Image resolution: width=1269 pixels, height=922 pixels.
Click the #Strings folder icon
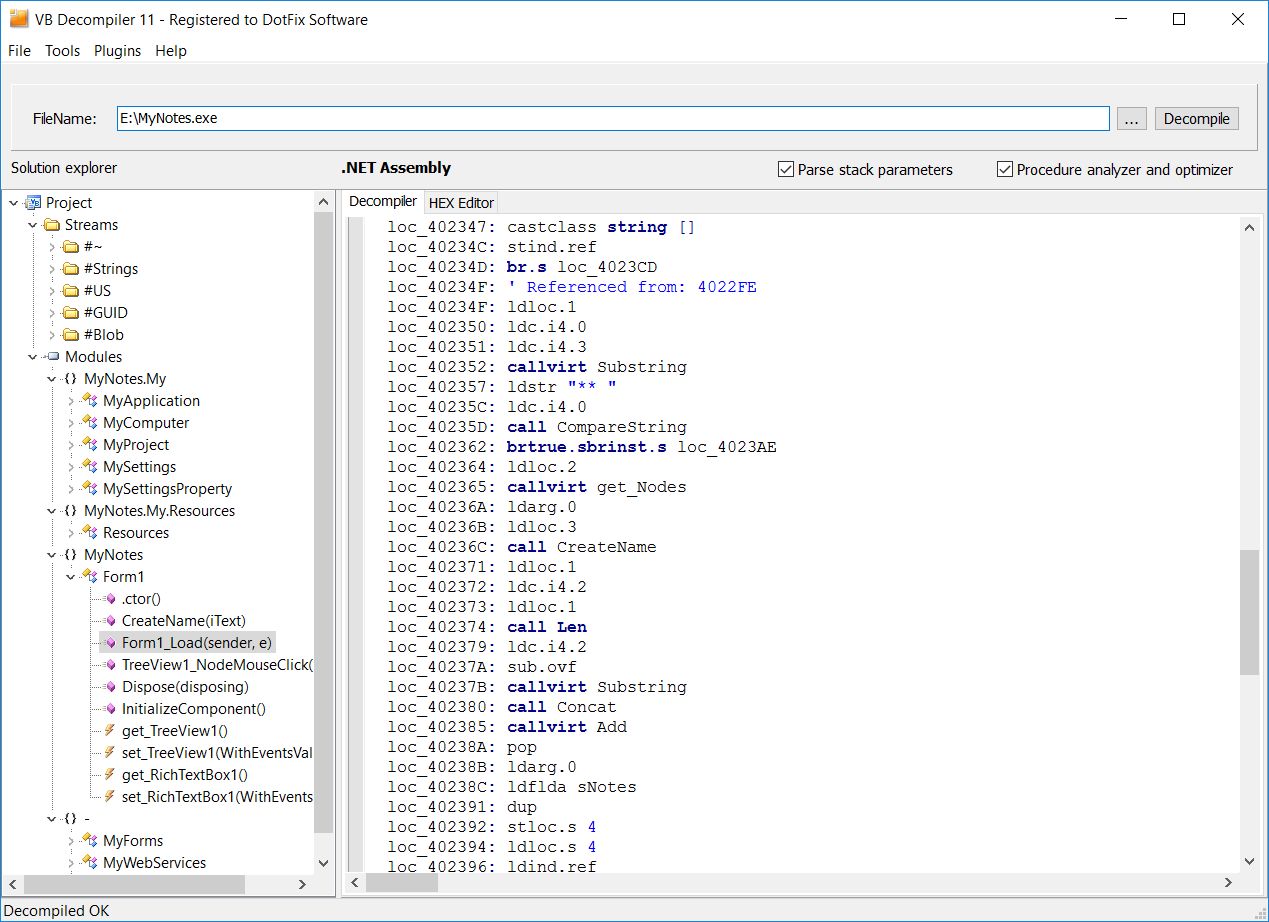(70, 269)
